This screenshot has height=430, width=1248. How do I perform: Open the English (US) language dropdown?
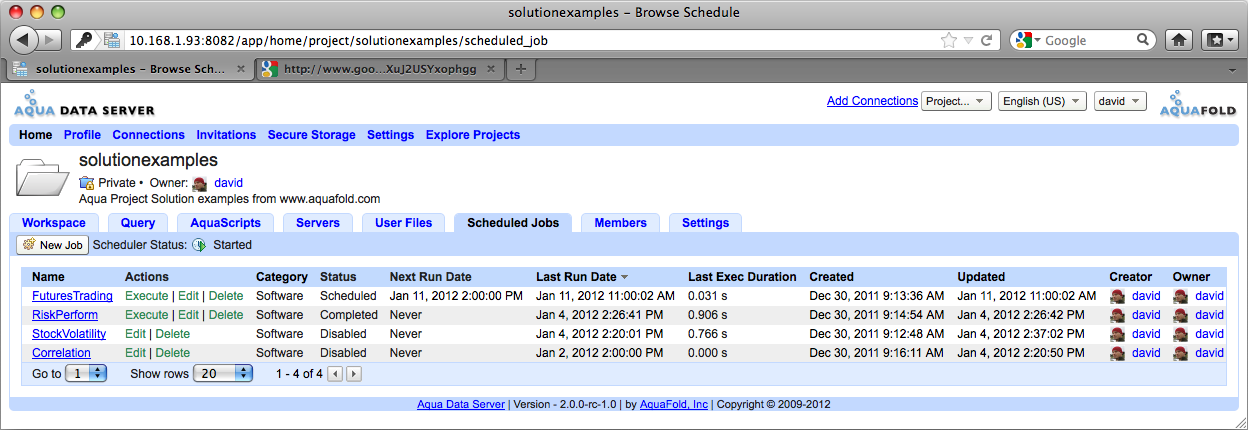click(x=1042, y=101)
